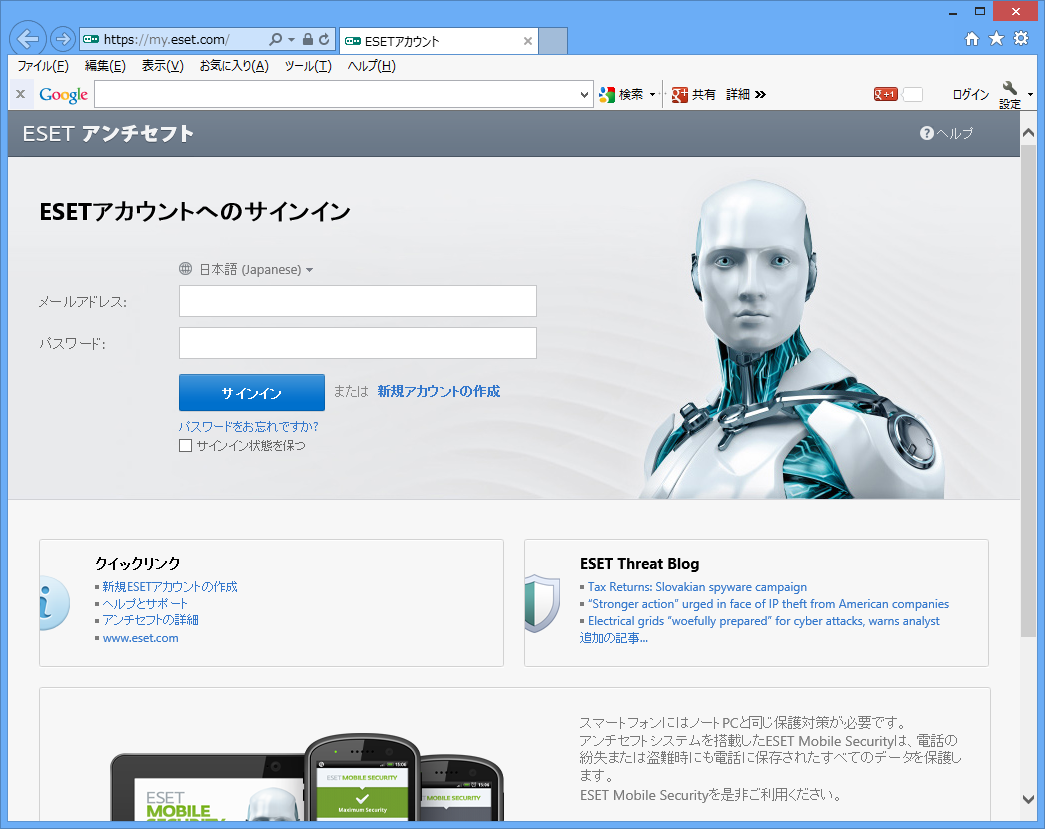
Task: Open Electrical grids cyber attacks article
Action: click(x=764, y=620)
